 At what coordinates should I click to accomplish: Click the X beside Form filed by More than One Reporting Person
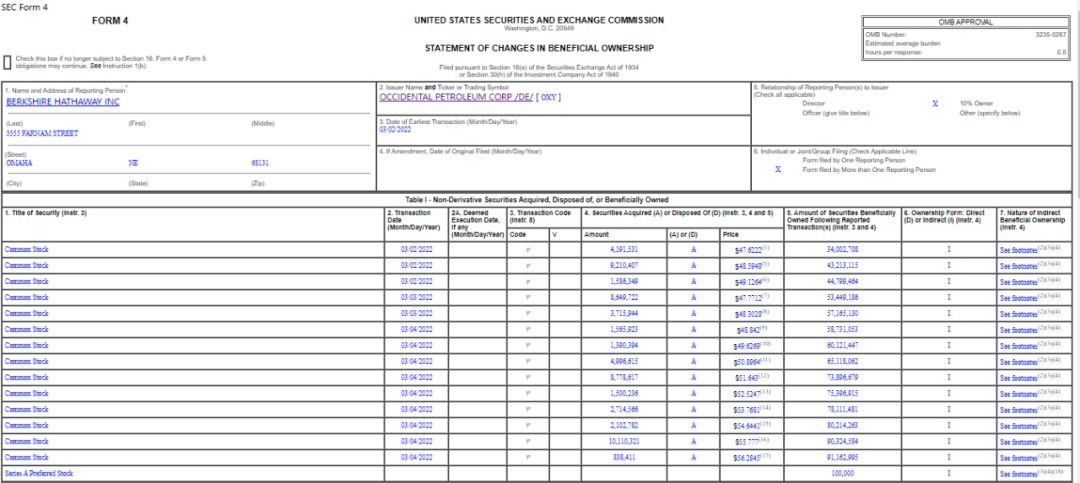click(x=778, y=169)
